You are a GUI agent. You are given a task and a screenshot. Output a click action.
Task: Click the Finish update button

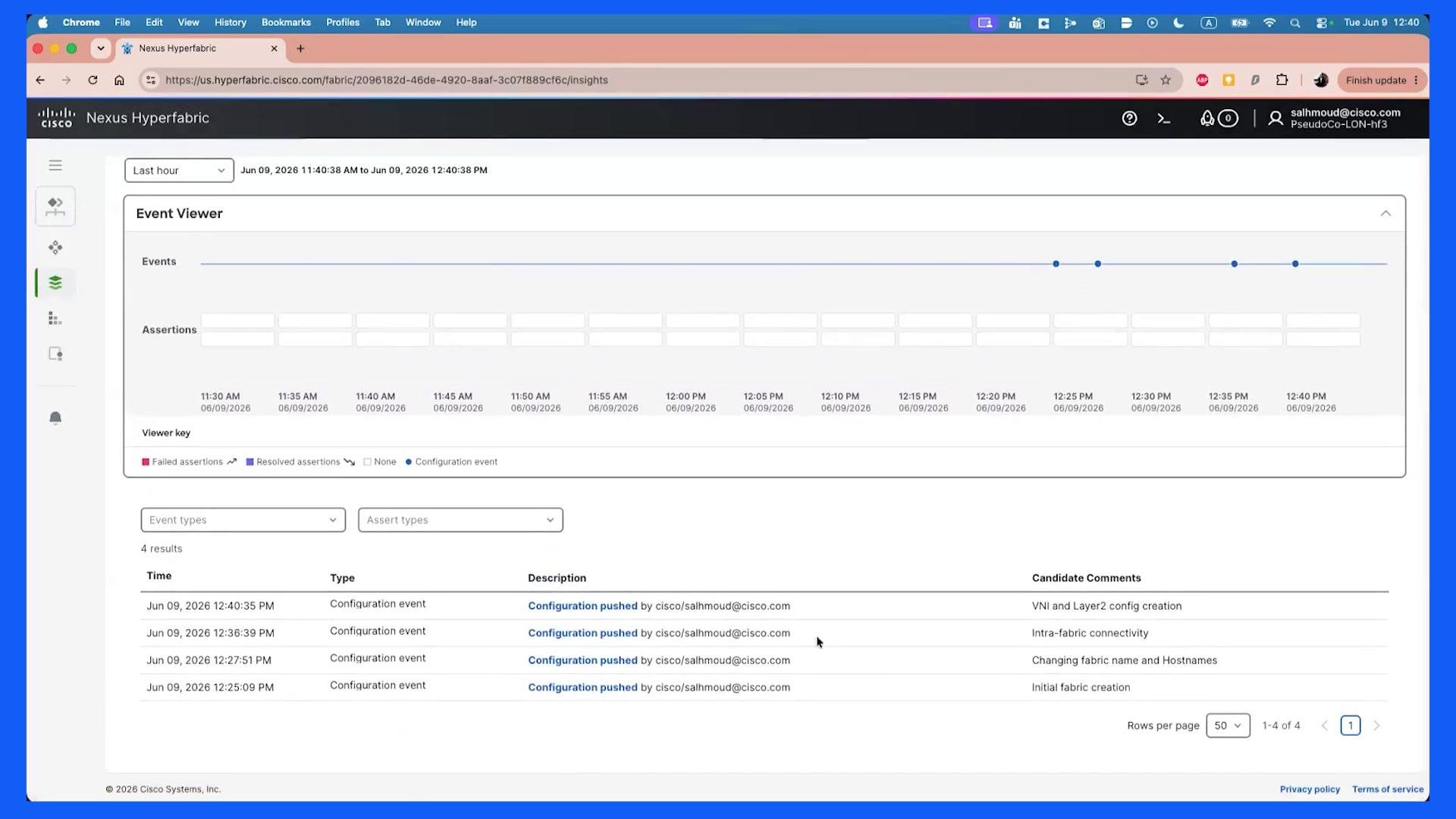pos(1382,80)
